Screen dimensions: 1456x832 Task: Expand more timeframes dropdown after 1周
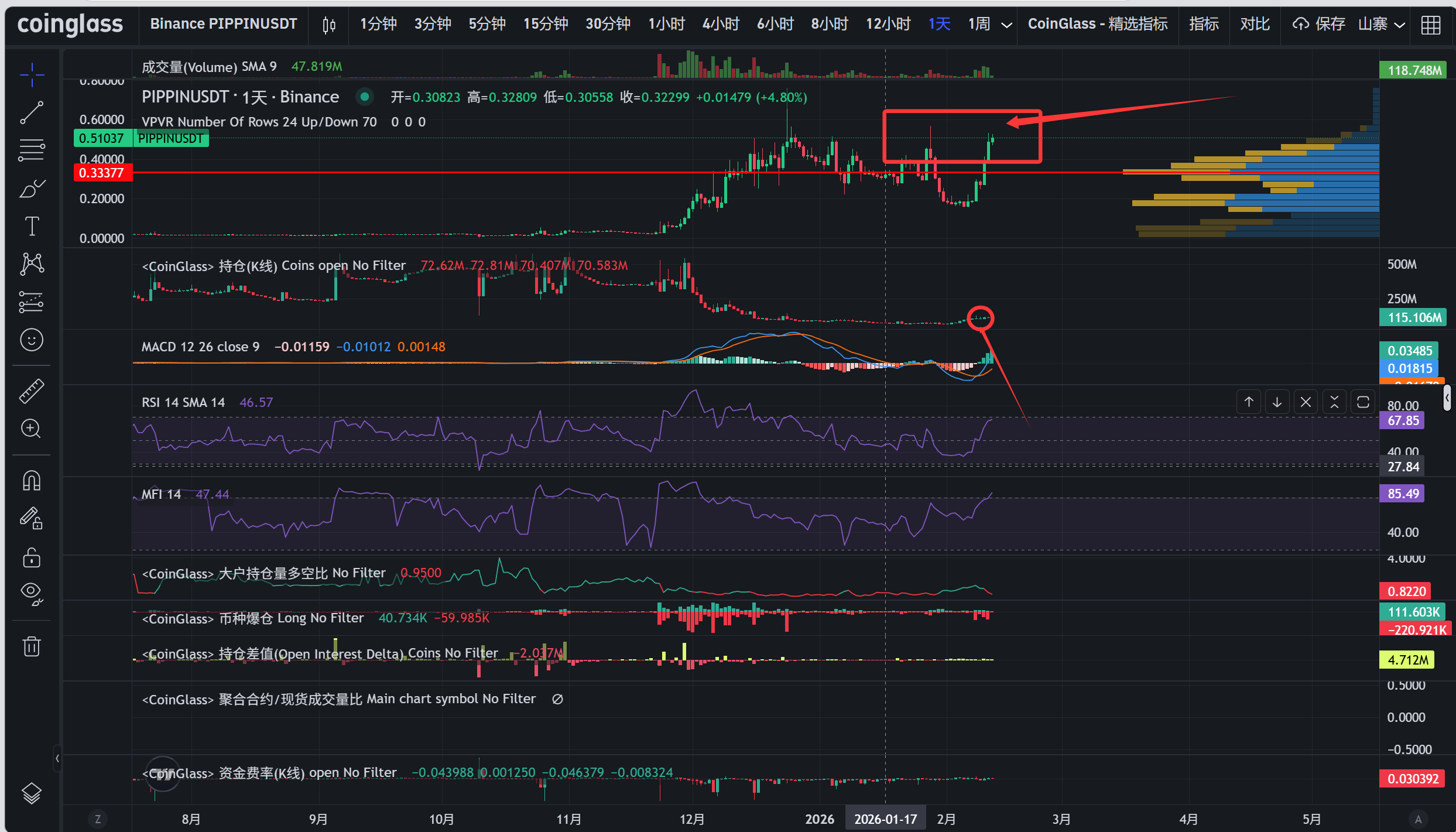coord(1006,25)
